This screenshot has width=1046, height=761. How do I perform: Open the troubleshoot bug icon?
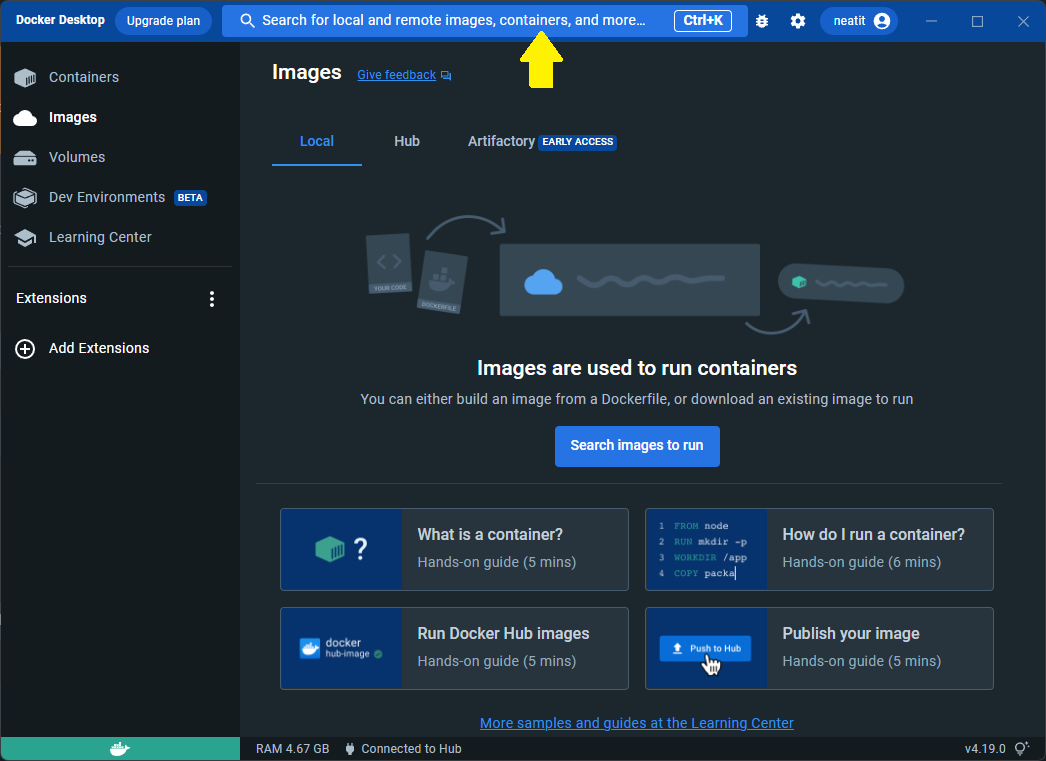tap(762, 21)
